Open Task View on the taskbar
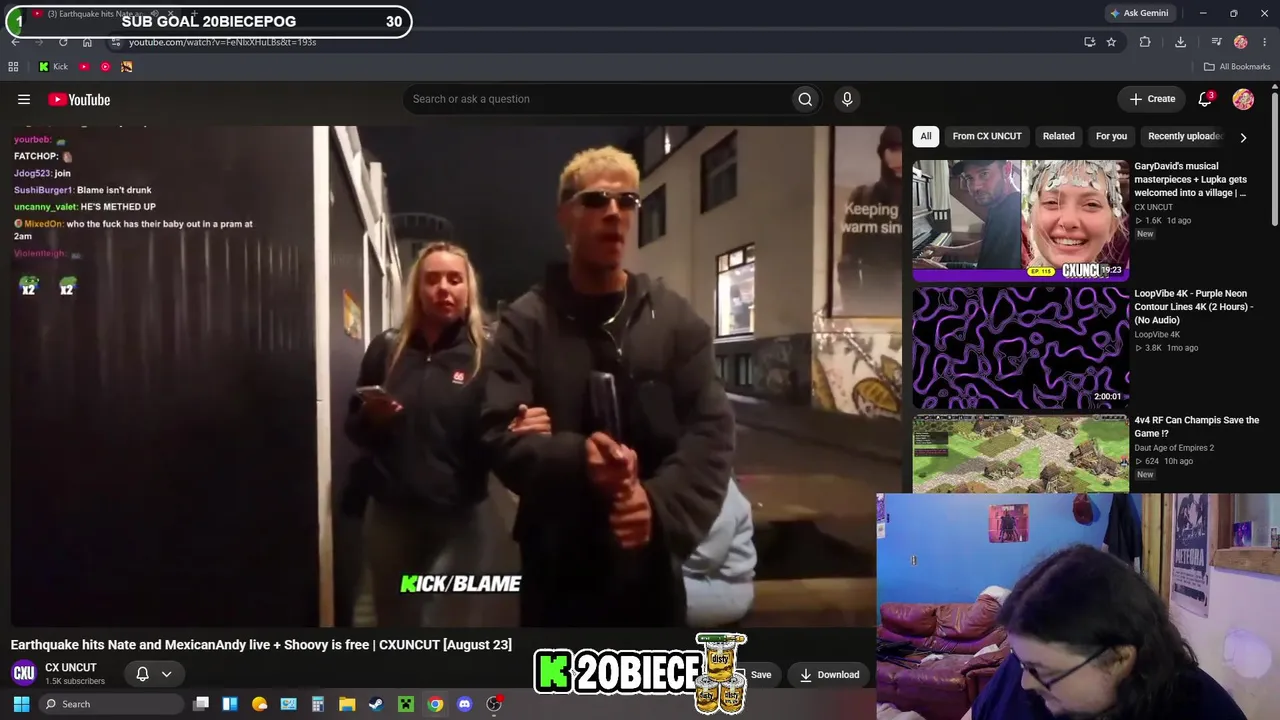 (201, 704)
